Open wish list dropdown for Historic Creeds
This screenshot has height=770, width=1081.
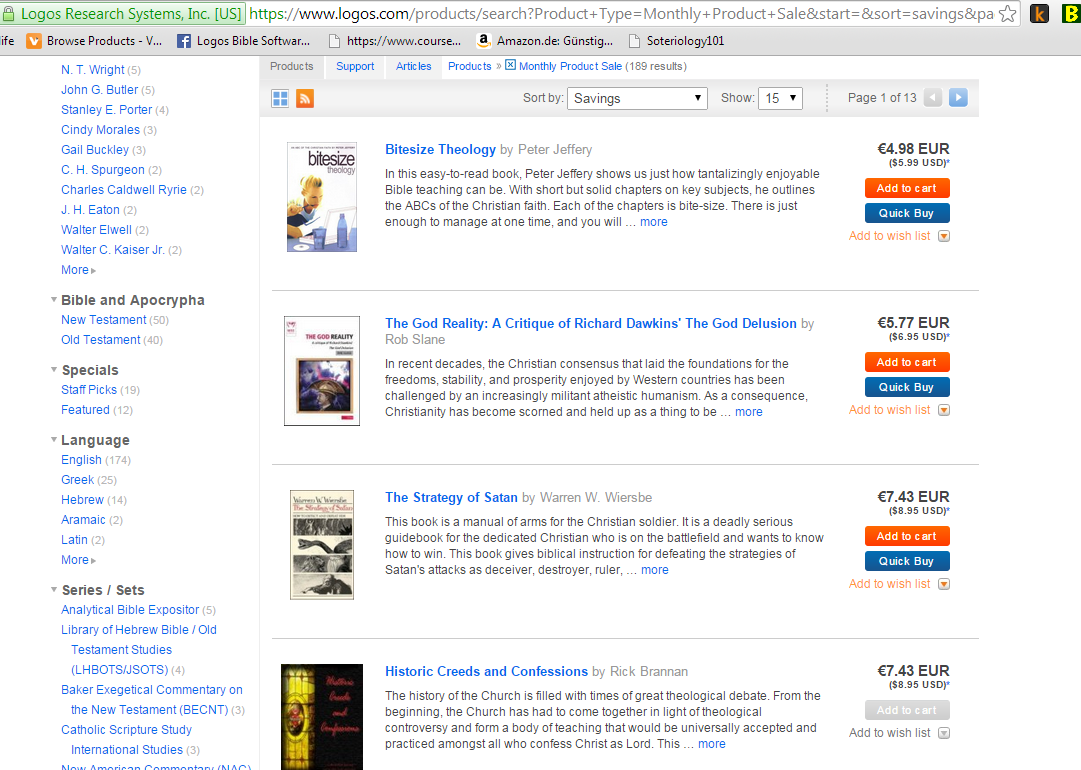944,733
